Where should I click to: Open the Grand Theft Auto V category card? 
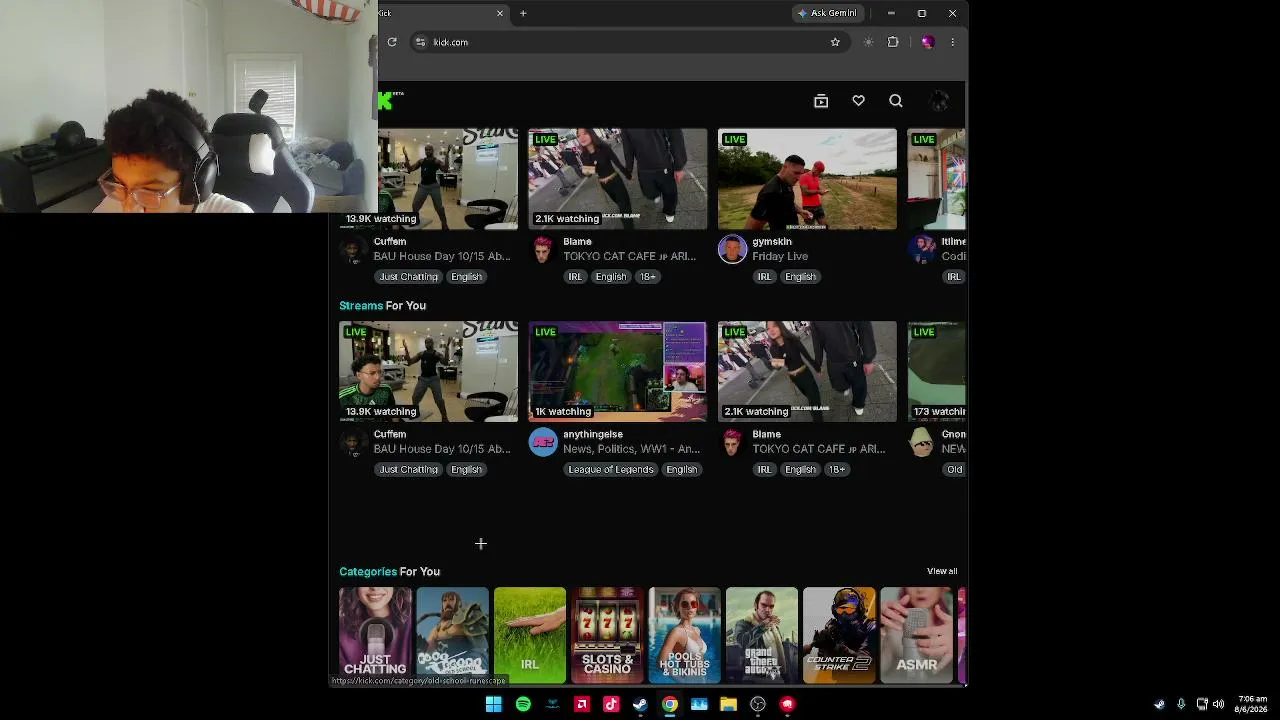[762, 635]
